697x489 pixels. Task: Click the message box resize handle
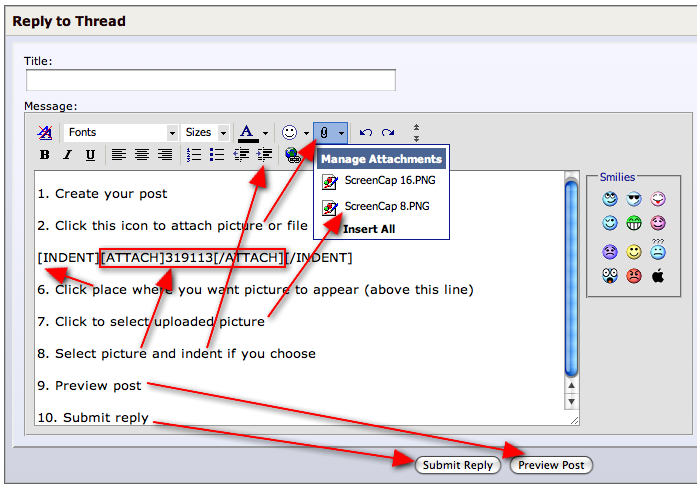(574, 420)
